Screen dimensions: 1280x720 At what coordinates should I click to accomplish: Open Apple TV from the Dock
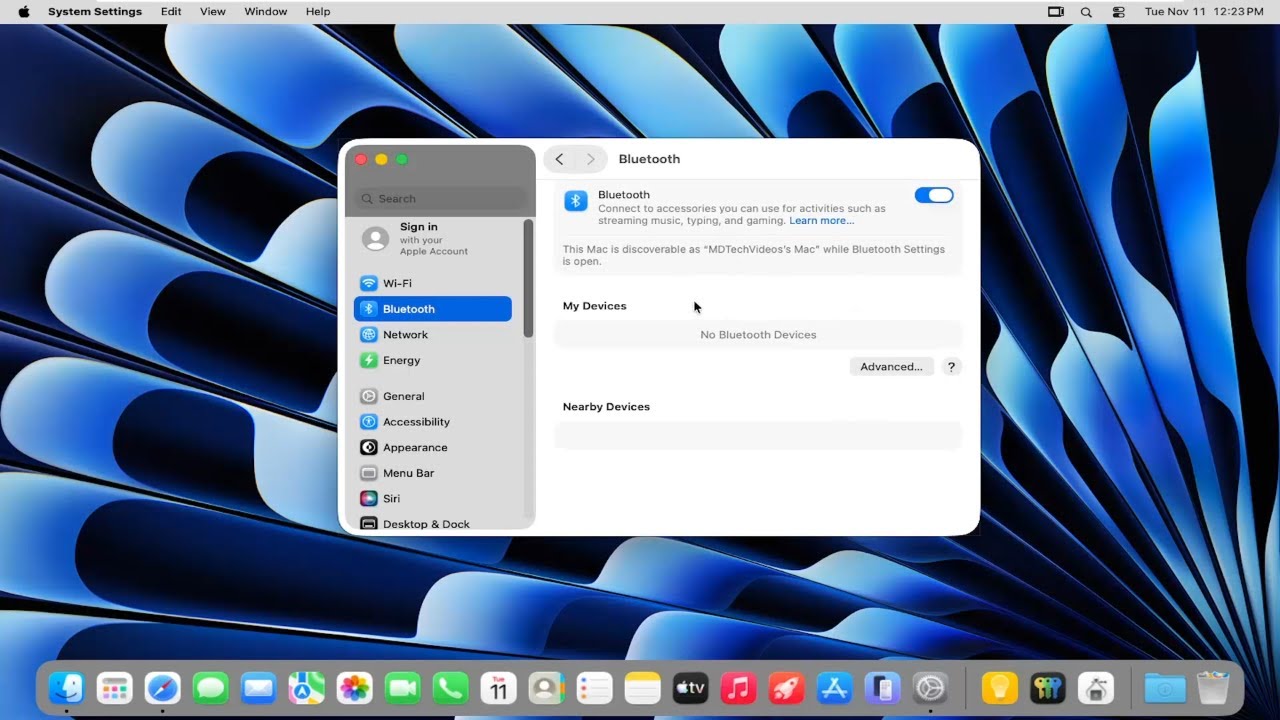coord(691,688)
